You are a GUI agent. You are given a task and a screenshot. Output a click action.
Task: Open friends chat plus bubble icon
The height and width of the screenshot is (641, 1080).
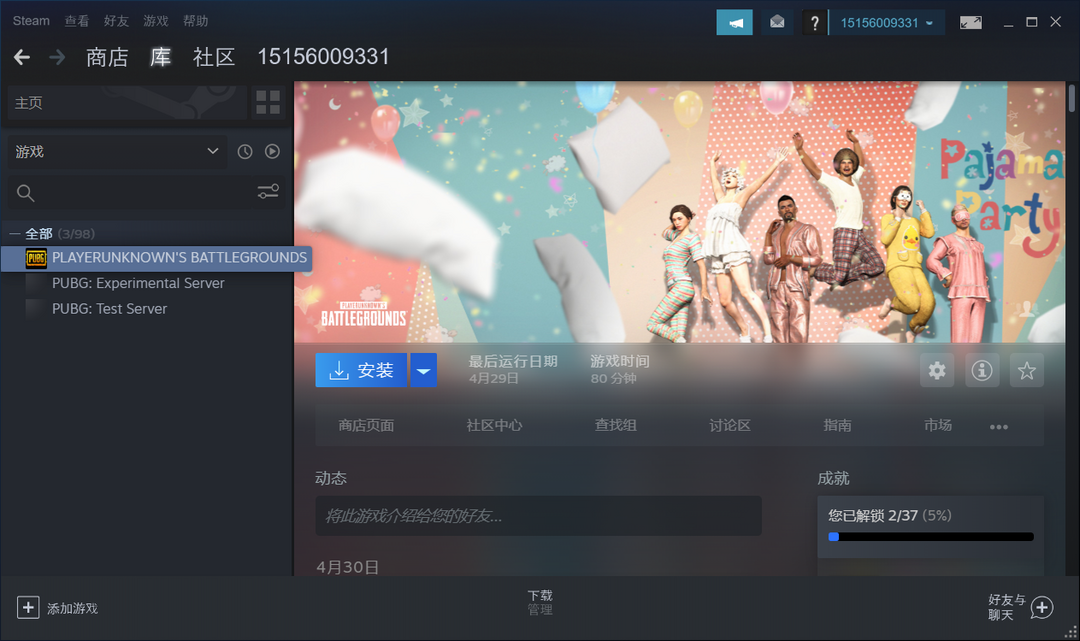[1041, 608]
